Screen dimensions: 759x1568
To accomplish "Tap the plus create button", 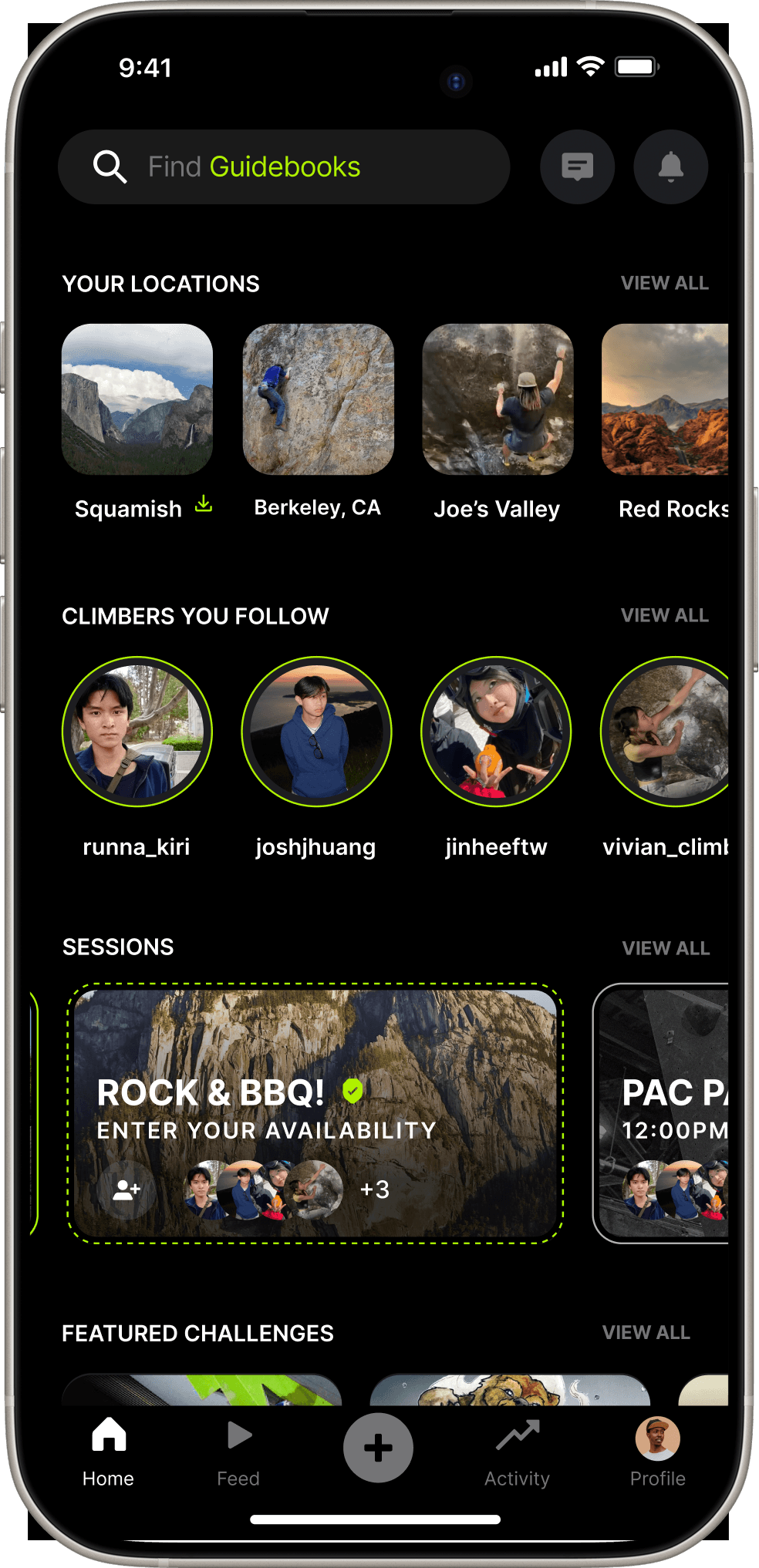I will click(x=378, y=1447).
